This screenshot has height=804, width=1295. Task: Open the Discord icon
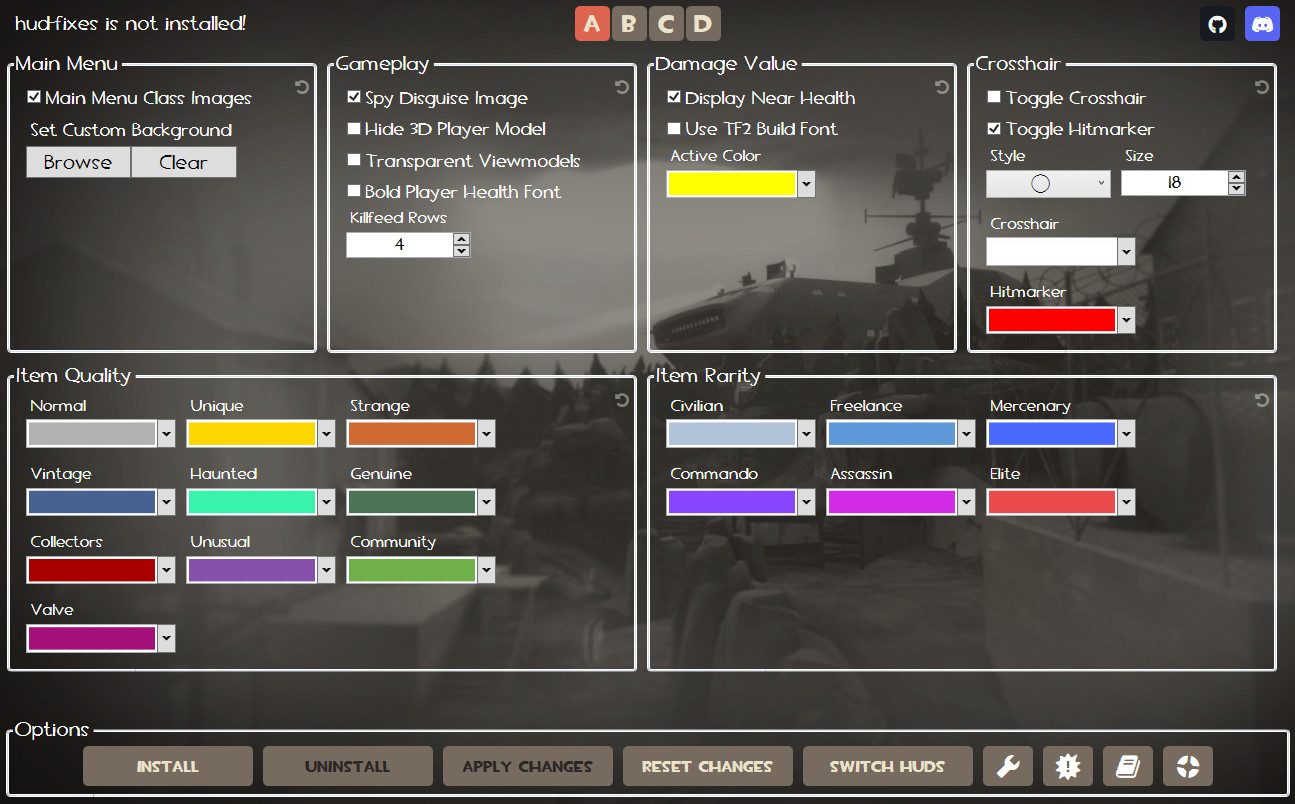[1262, 23]
